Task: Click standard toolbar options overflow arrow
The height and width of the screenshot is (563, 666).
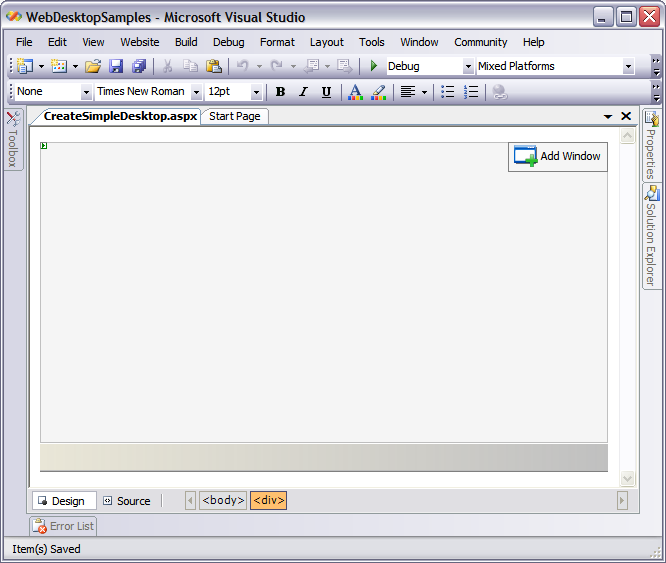Action: pyautogui.click(x=656, y=67)
